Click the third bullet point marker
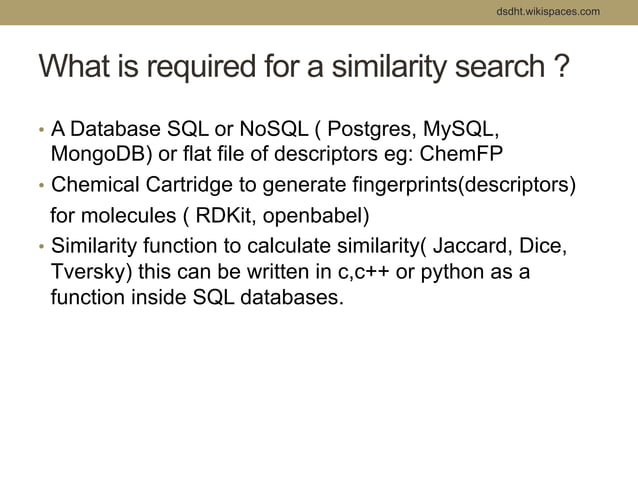The image size is (638, 478). (x=41, y=247)
